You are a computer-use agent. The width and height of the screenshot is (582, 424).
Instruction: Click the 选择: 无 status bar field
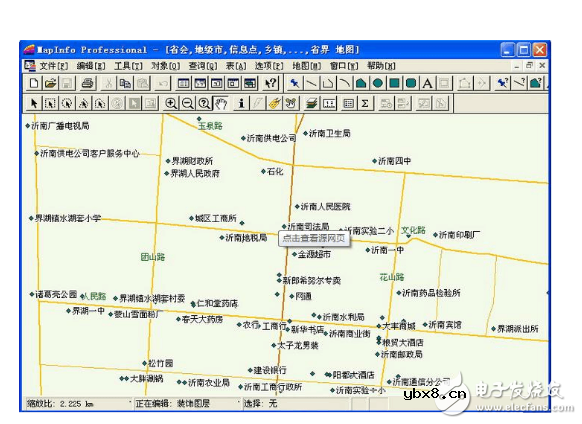coord(298,404)
